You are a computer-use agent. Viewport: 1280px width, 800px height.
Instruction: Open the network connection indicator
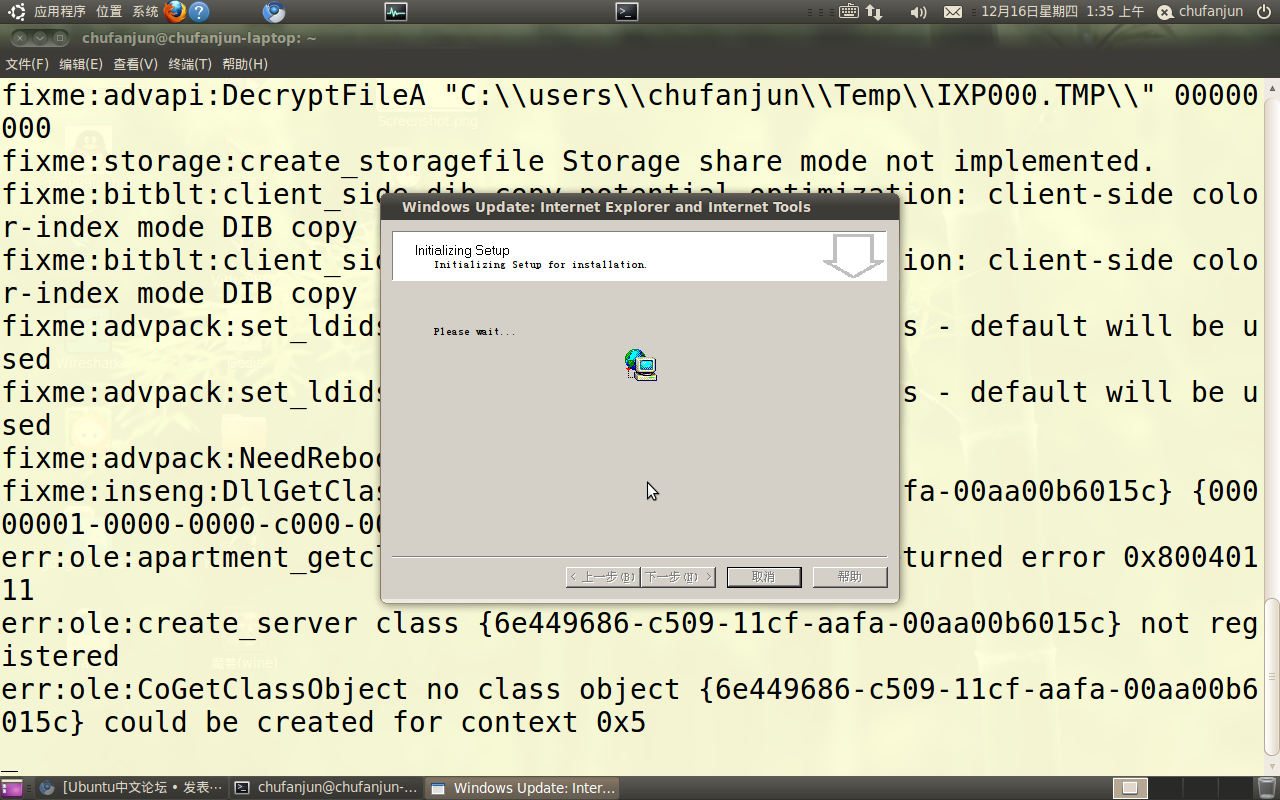(x=874, y=12)
